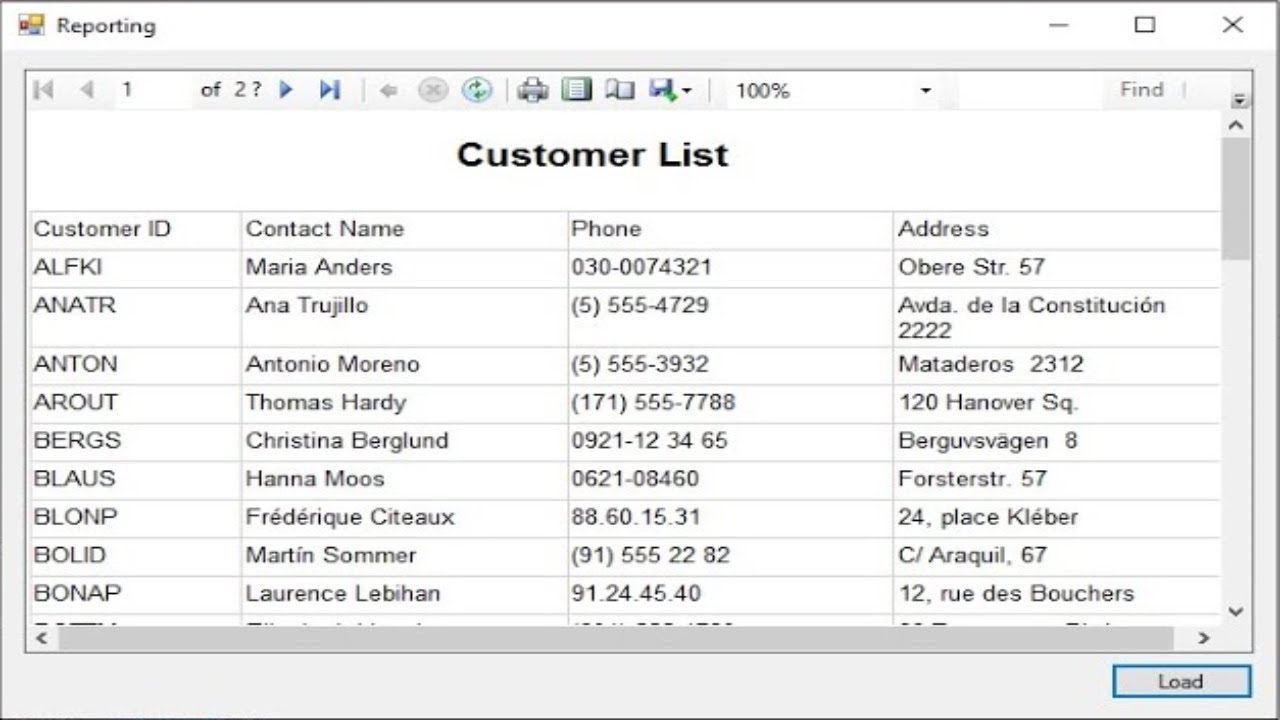Viewport: 1280px width, 720px height.
Task: Refresh the report
Action: click(x=477, y=91)
